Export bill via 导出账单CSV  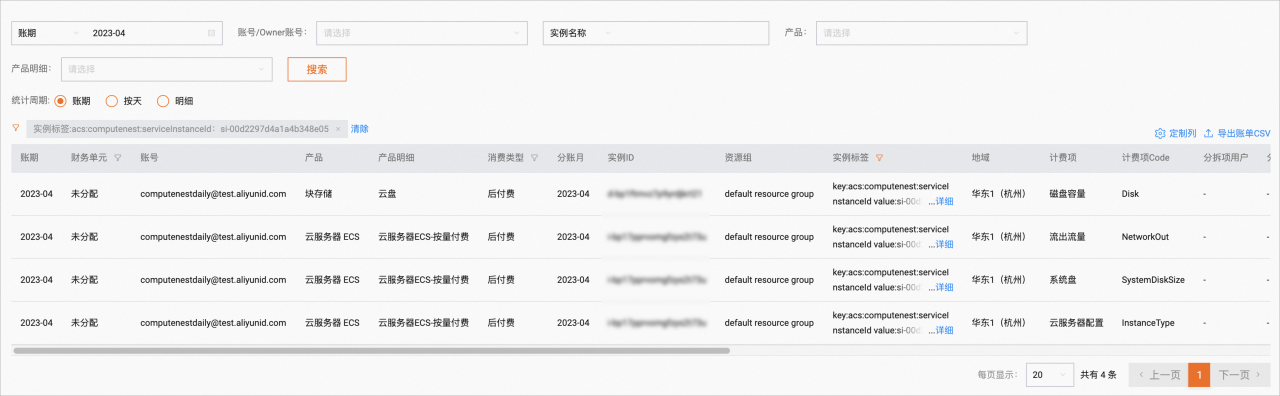click(x=1237, y=133)
